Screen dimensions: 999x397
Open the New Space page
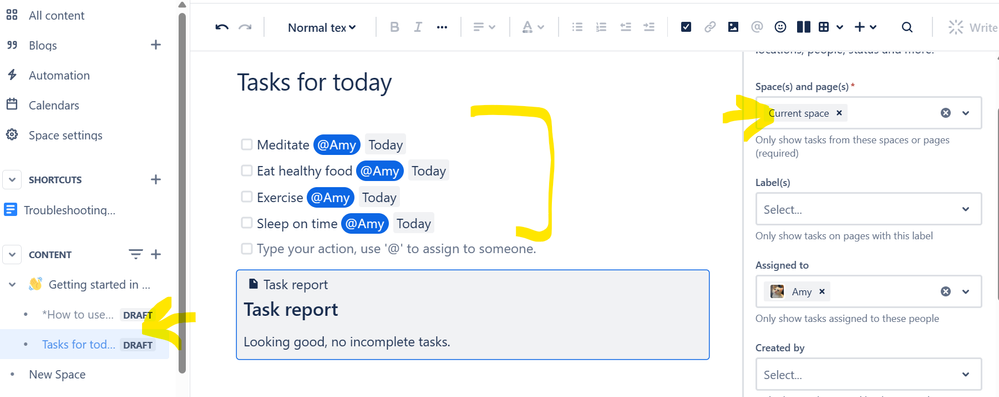(x=57, y=375)
